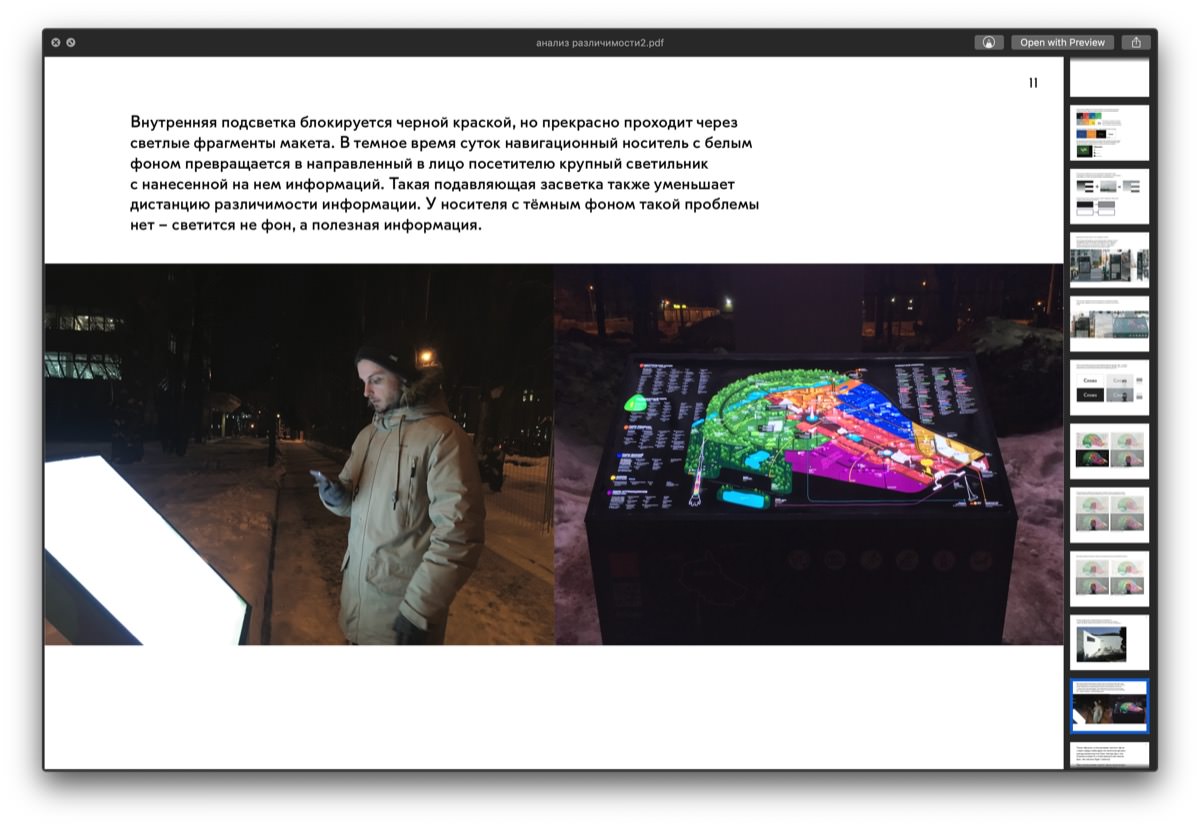Open the Share menu icon

1136,43
